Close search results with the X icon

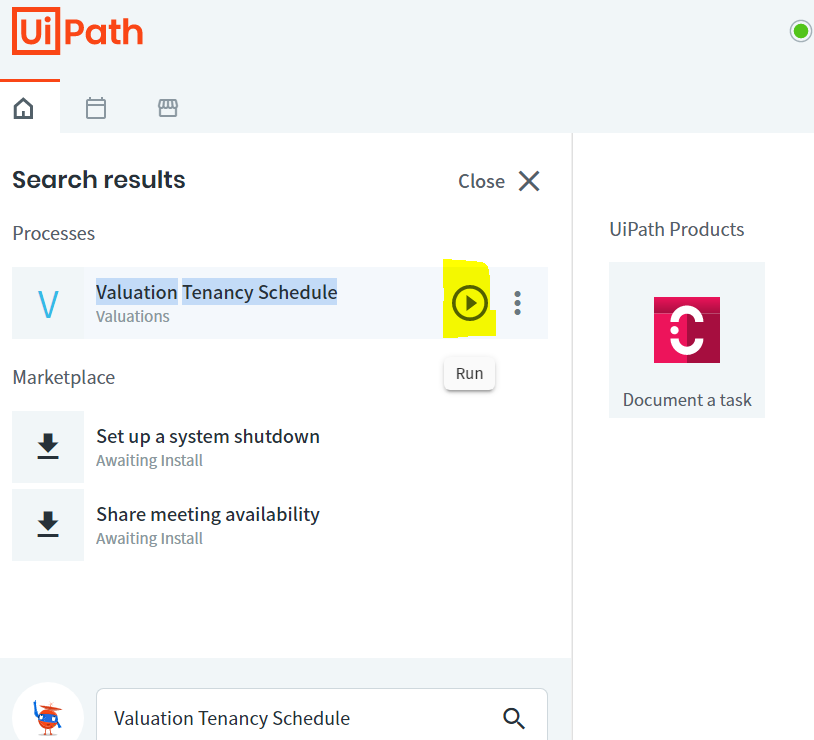tap(529, 181)
